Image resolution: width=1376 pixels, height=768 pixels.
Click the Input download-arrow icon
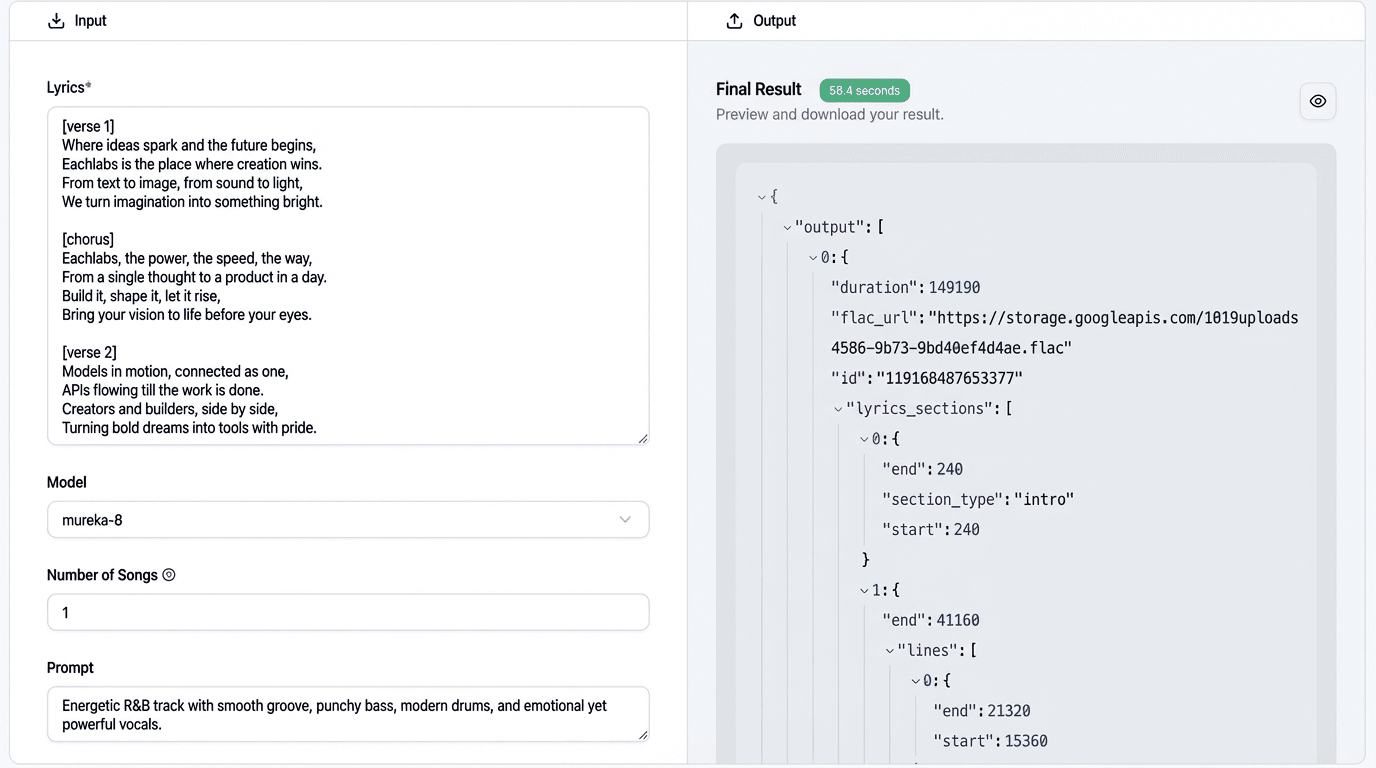[x=56, y=21]
